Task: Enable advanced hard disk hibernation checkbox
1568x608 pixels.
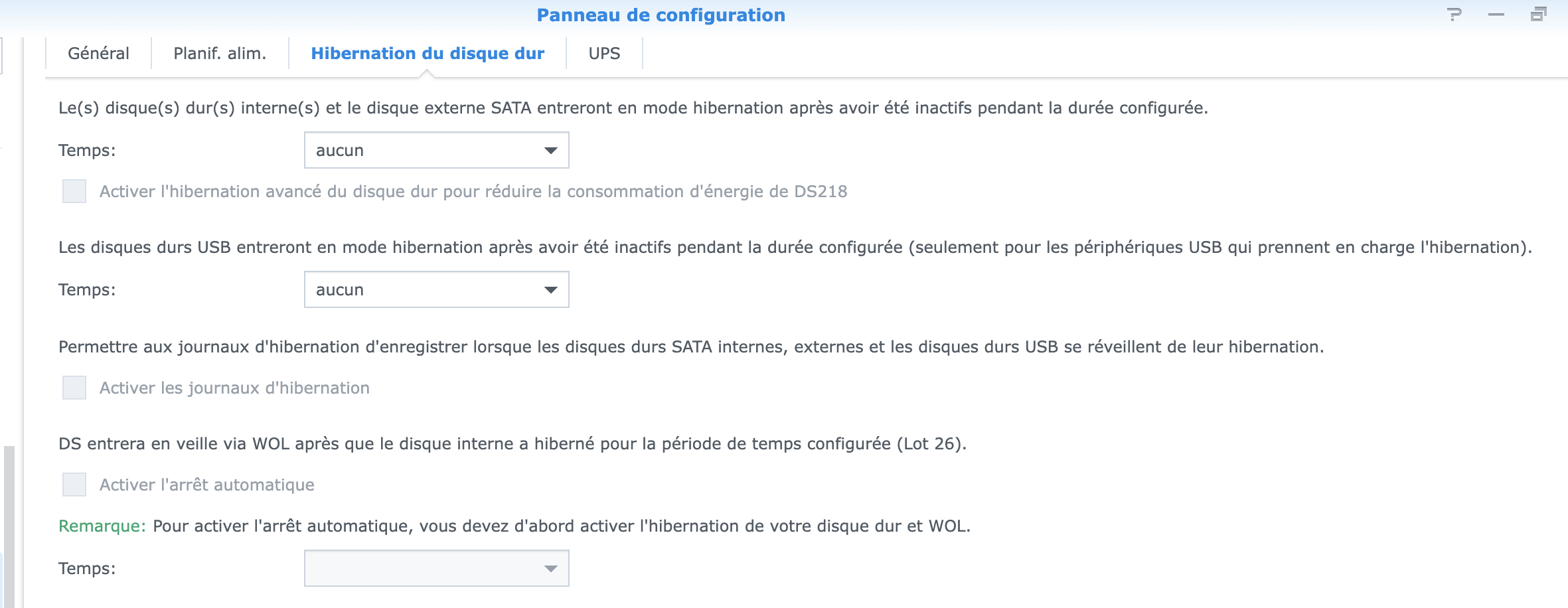Action: coord(74,191)
